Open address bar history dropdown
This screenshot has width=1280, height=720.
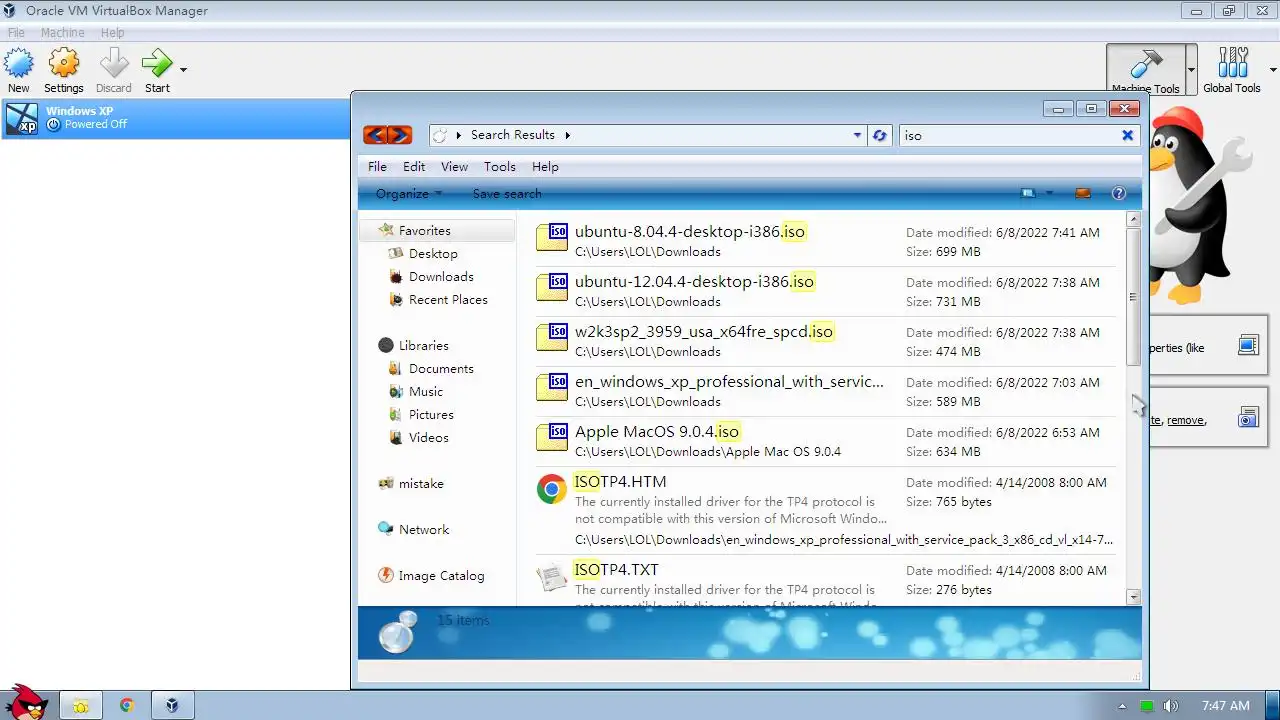click(857, 135)
